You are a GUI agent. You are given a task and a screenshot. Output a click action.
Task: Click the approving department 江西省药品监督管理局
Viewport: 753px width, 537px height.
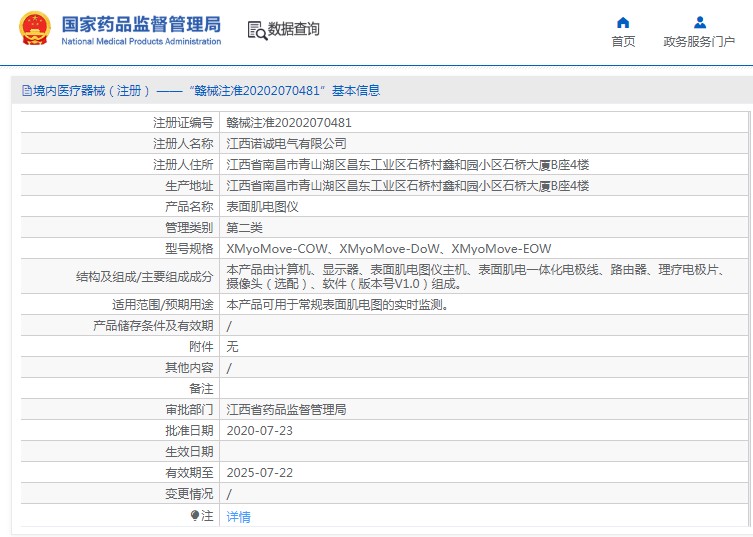(x=287, y=410)
